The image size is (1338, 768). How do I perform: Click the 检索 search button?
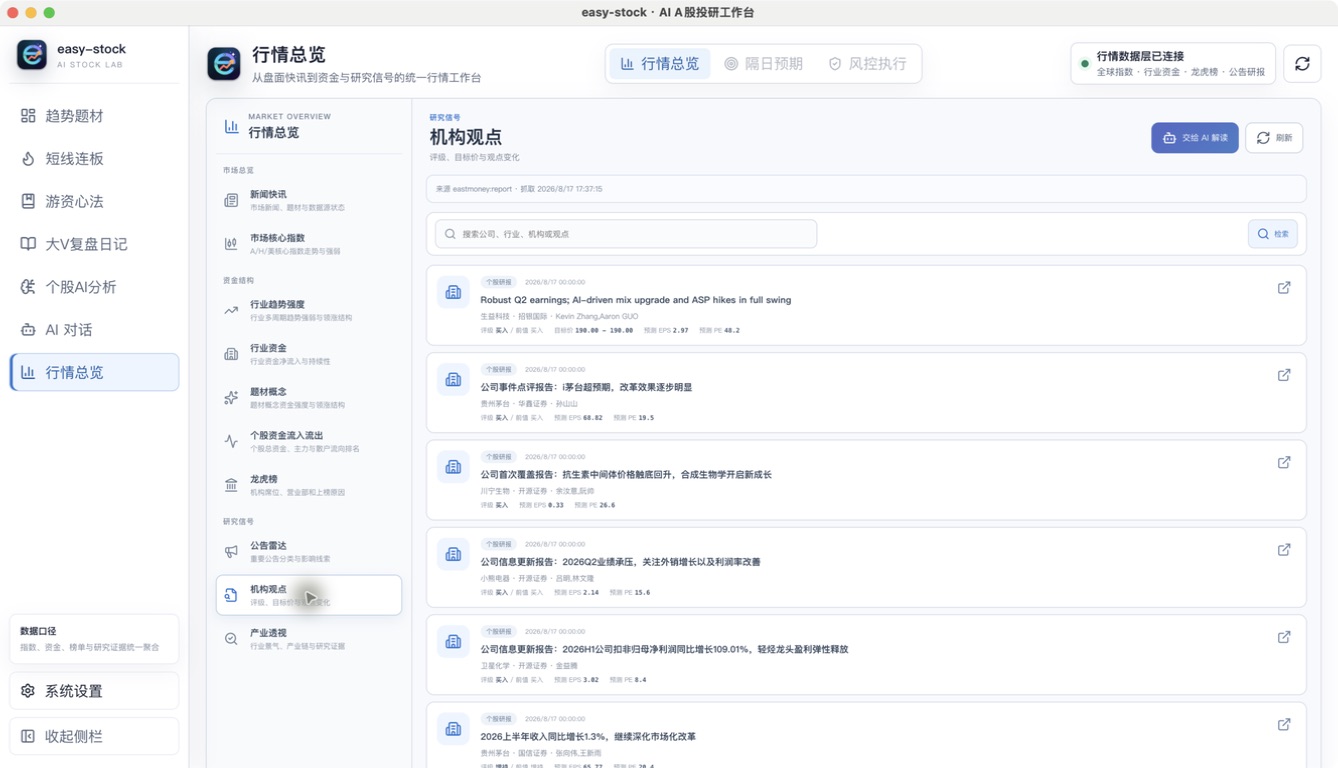point(1273,234)
